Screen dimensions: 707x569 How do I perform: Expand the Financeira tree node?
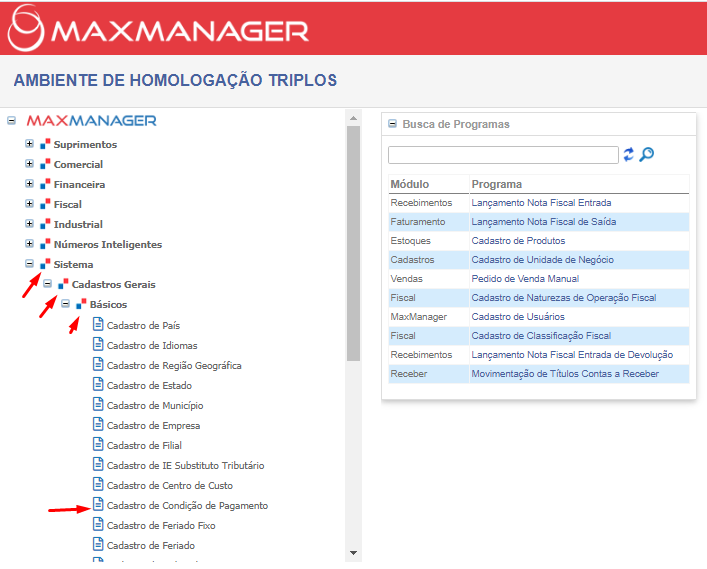pyautogui.click(x=29, y=184)
